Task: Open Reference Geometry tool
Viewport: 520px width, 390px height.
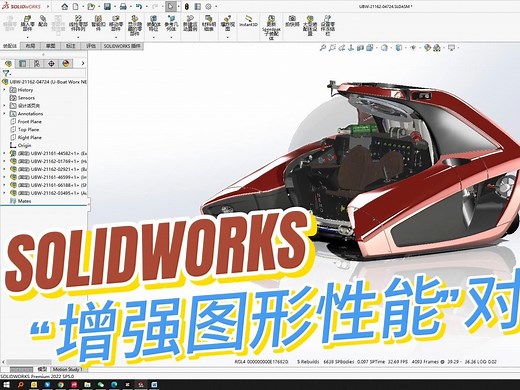Action: (171, 24)
